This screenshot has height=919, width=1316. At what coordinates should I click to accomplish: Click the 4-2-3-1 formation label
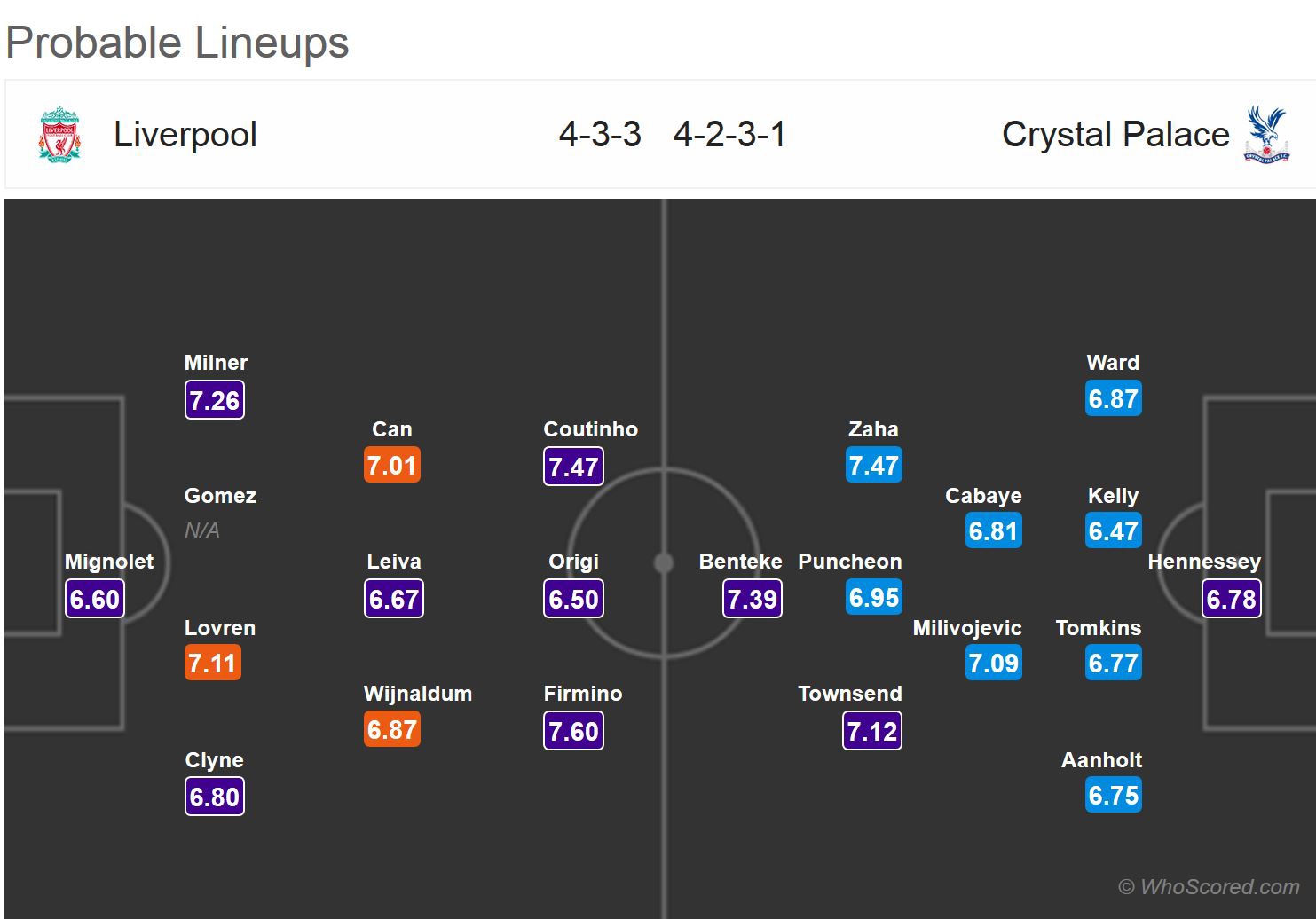[x=729, y=135]
